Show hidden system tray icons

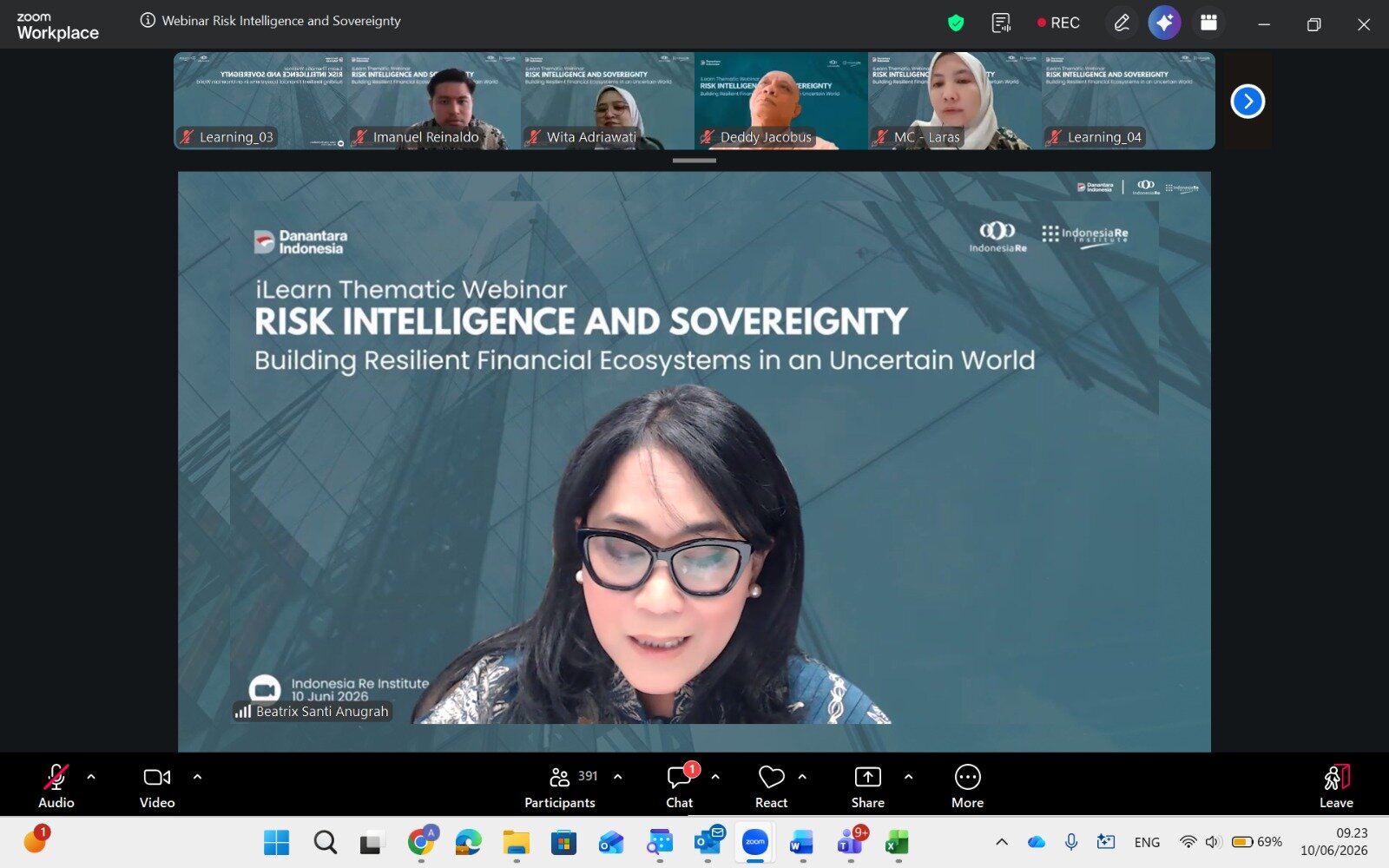(x=1002, y=842)
